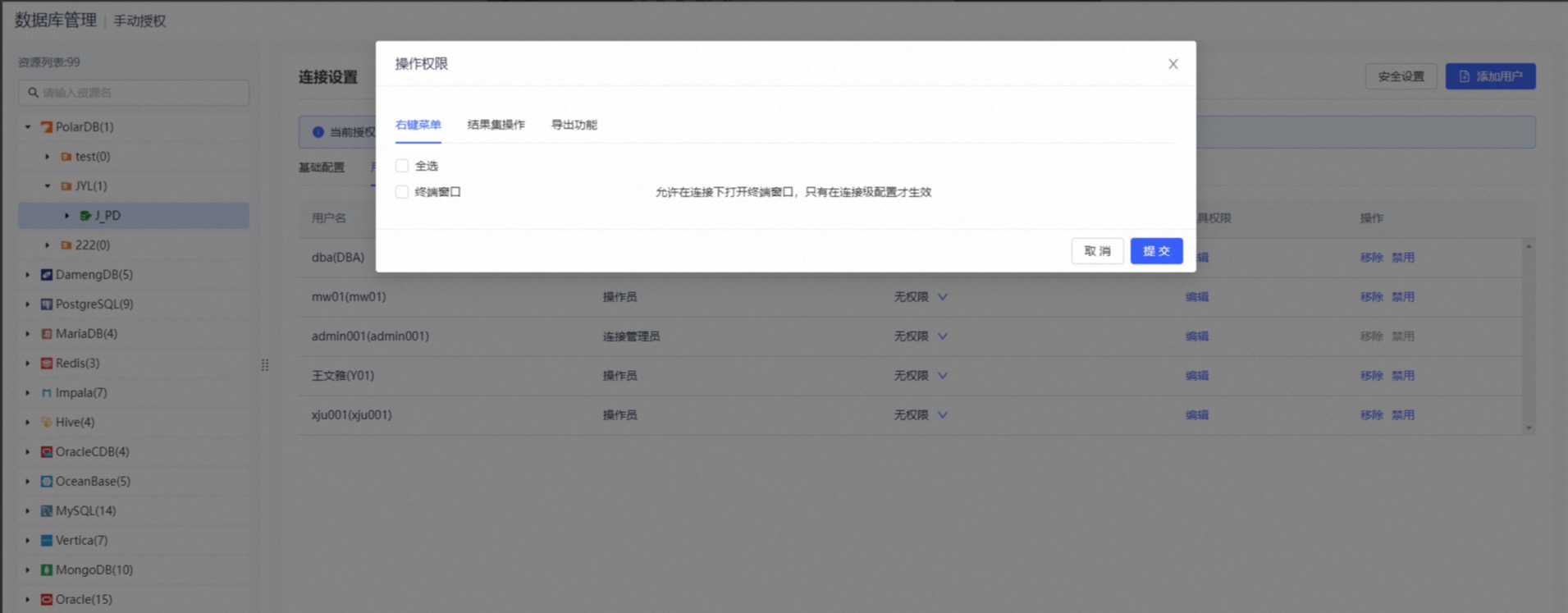
Task: Tick the 全选 checkbox
Action: 402,166
